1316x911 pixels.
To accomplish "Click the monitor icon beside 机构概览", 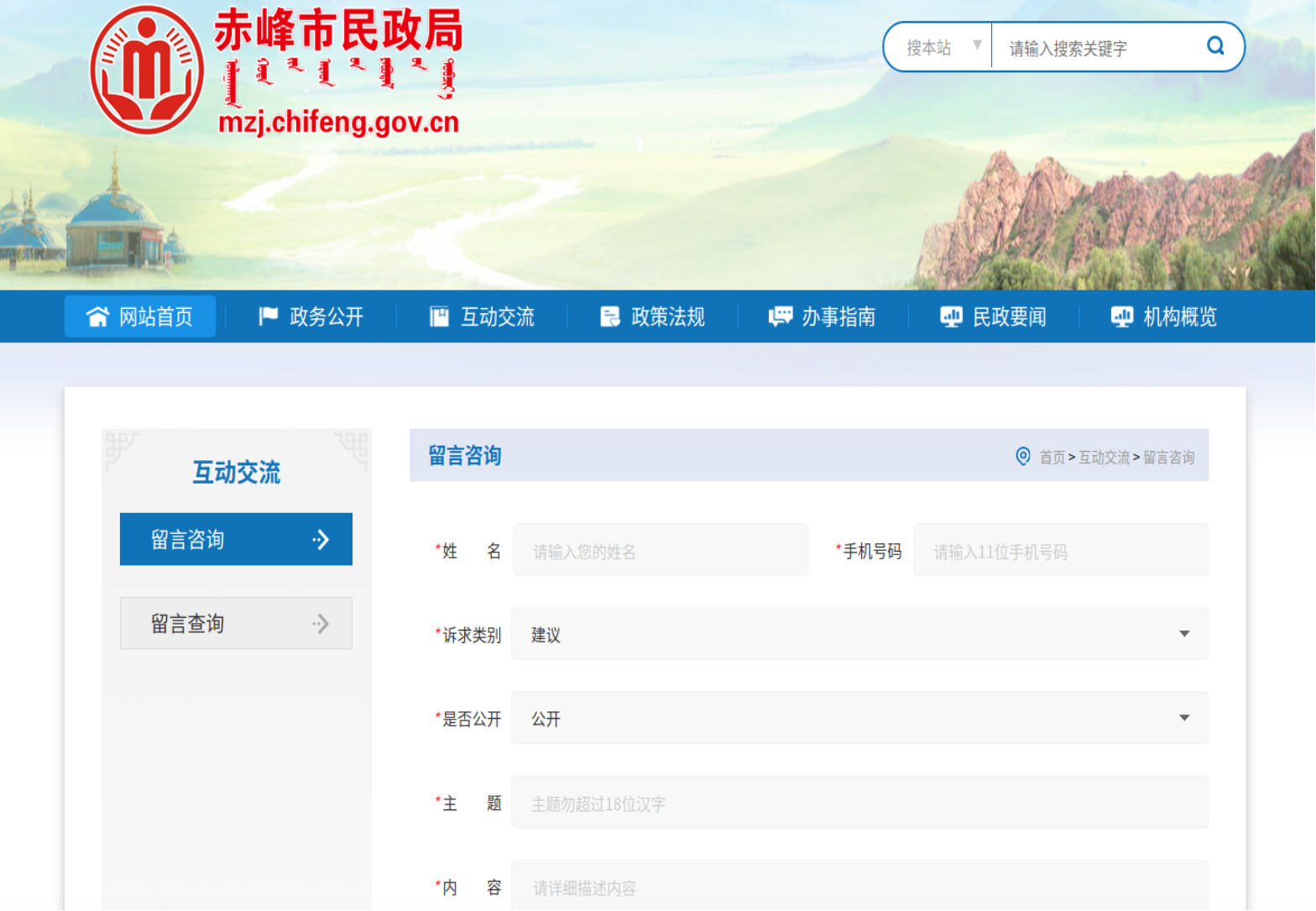I will (1122, 317).
